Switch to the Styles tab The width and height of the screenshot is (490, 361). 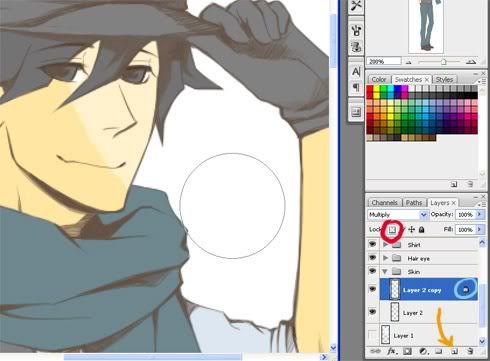pos(444,80)
